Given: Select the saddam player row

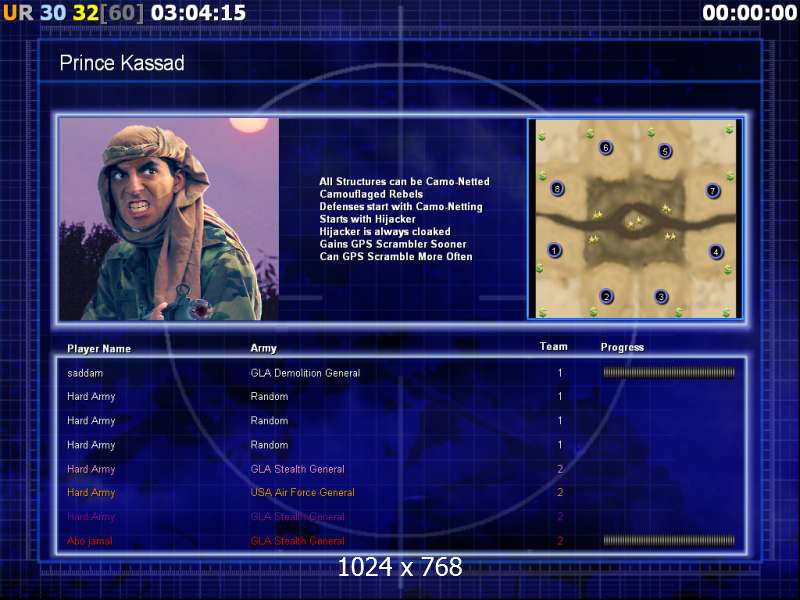Looking at the screenshot, I should pos(401,373).
